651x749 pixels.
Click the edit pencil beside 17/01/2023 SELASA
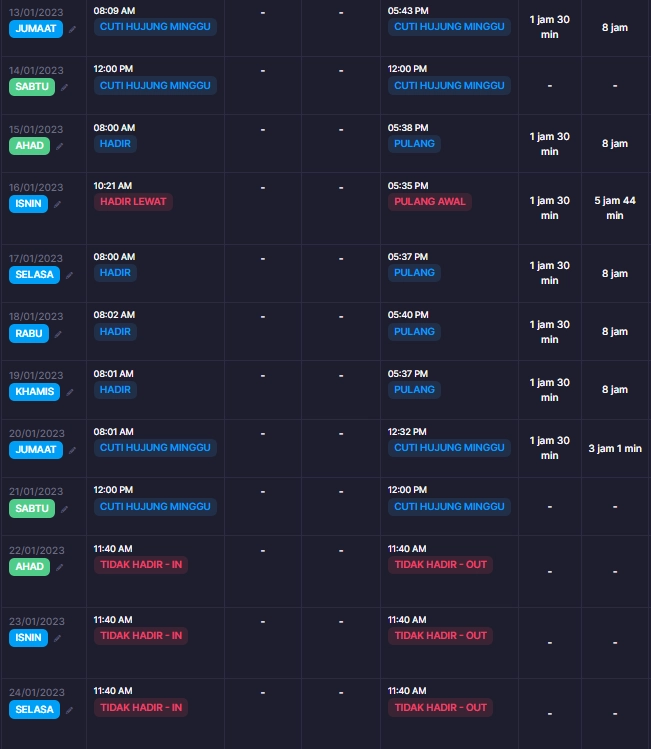pyautogui.click(x=69, y=275)
